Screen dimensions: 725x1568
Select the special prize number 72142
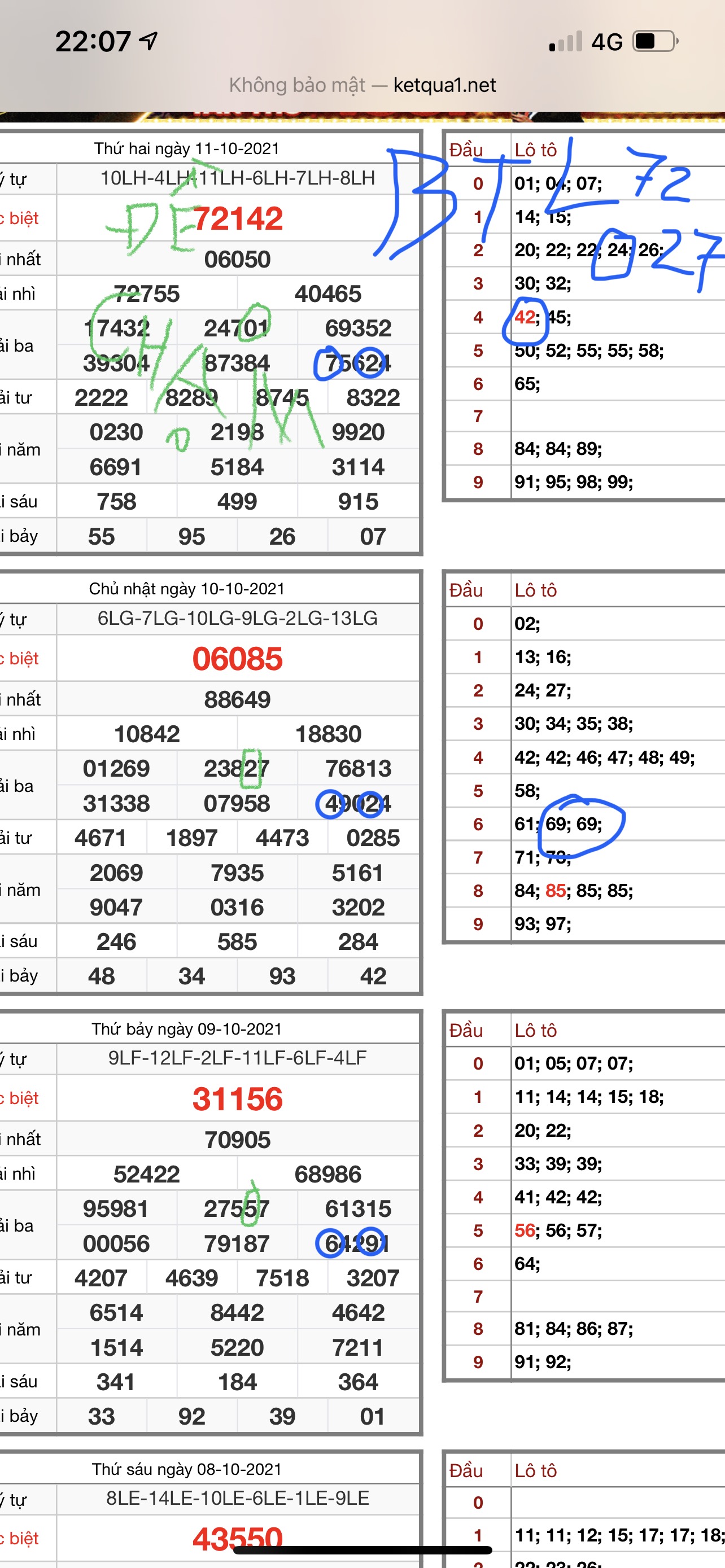click(237, 219)
